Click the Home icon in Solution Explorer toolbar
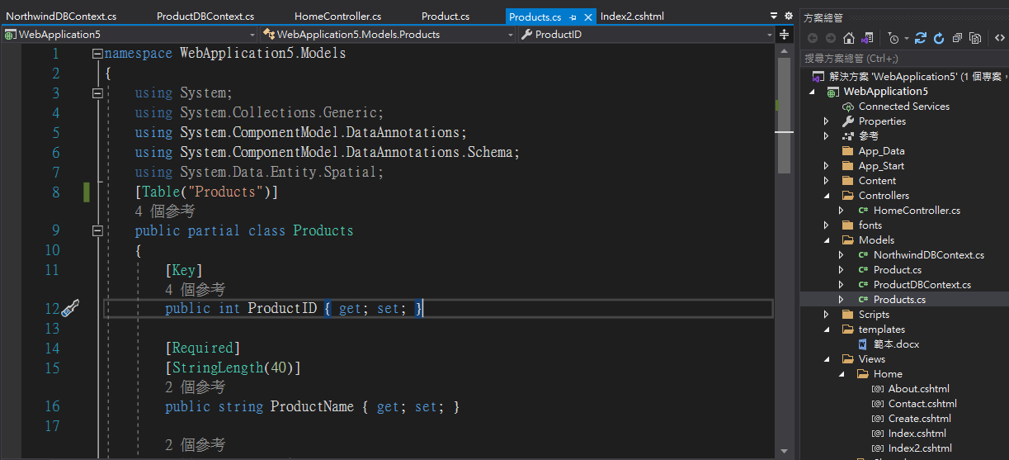 click(x=849, y=38)
